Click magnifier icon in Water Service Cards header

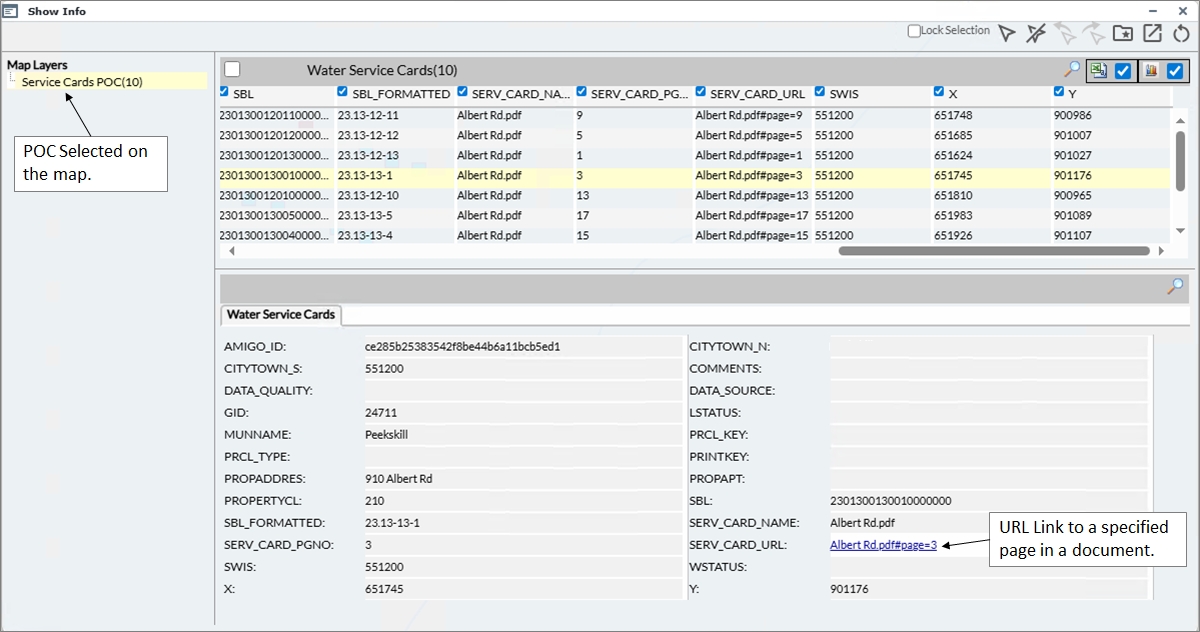1071,70
